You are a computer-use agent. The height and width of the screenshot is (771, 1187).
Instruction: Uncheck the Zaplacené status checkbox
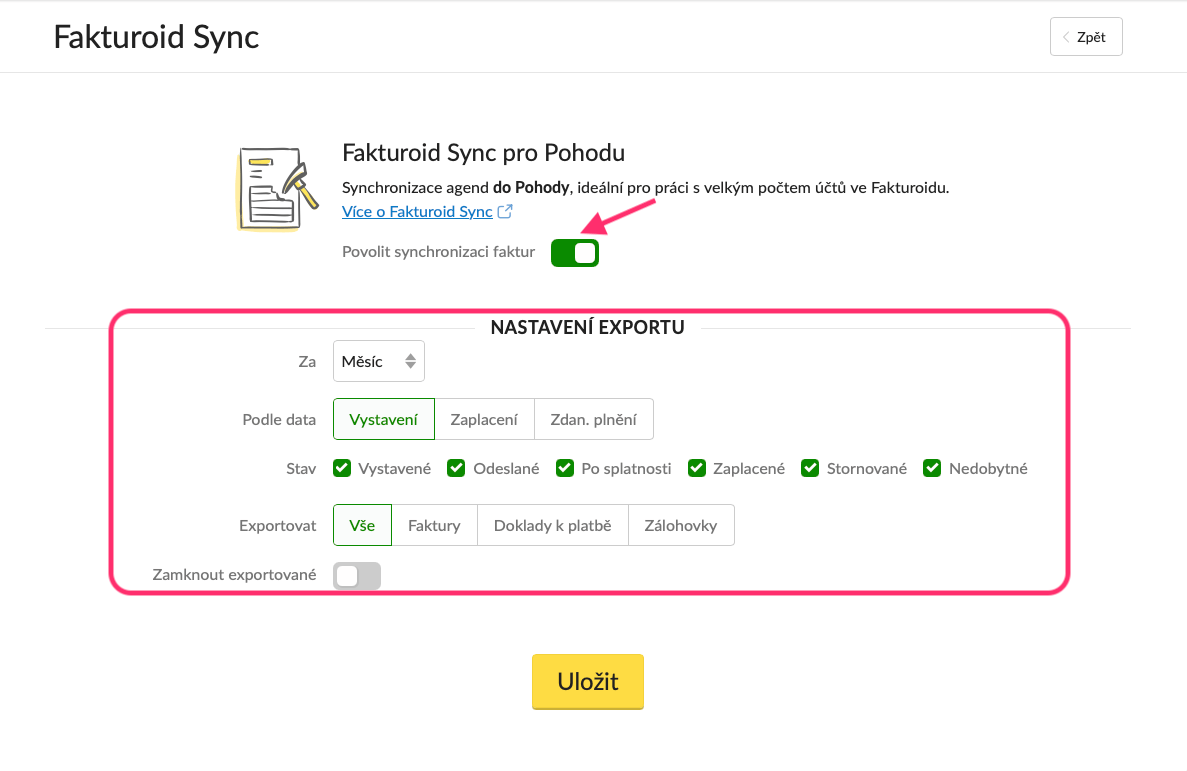tap(697, 468)
